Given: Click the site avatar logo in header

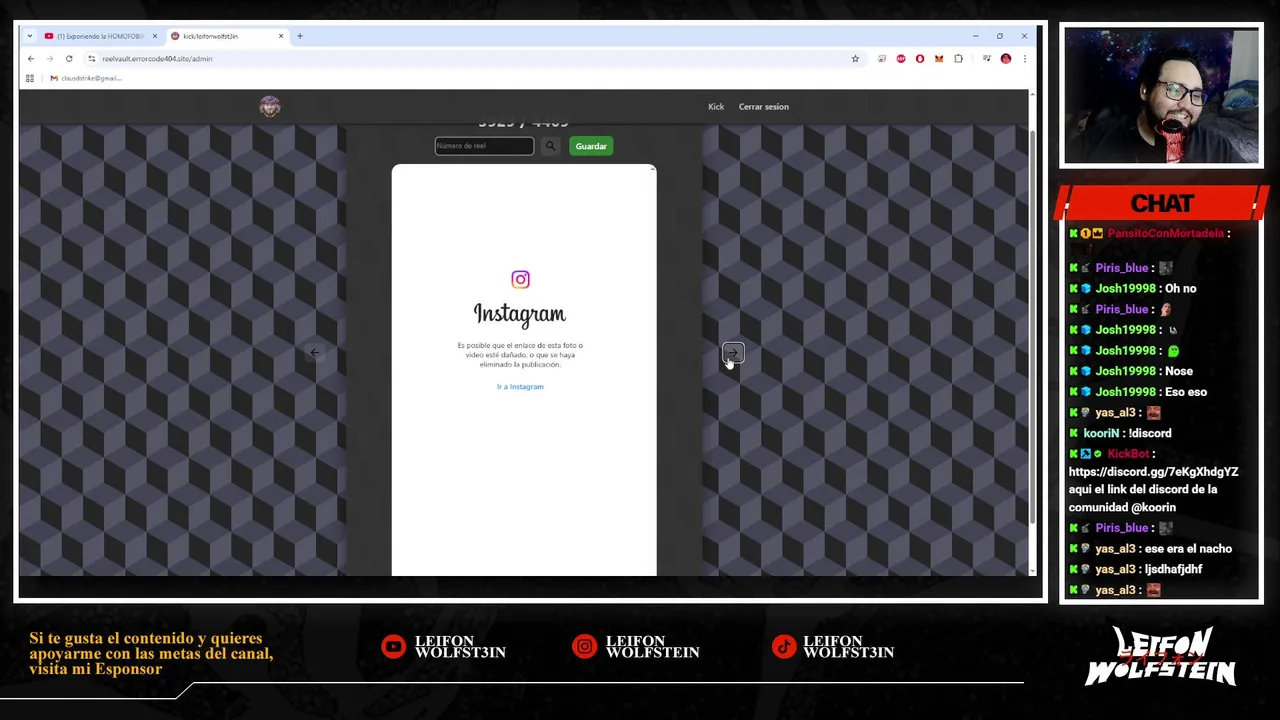Looking at the screenshot, I should (269, 107).
